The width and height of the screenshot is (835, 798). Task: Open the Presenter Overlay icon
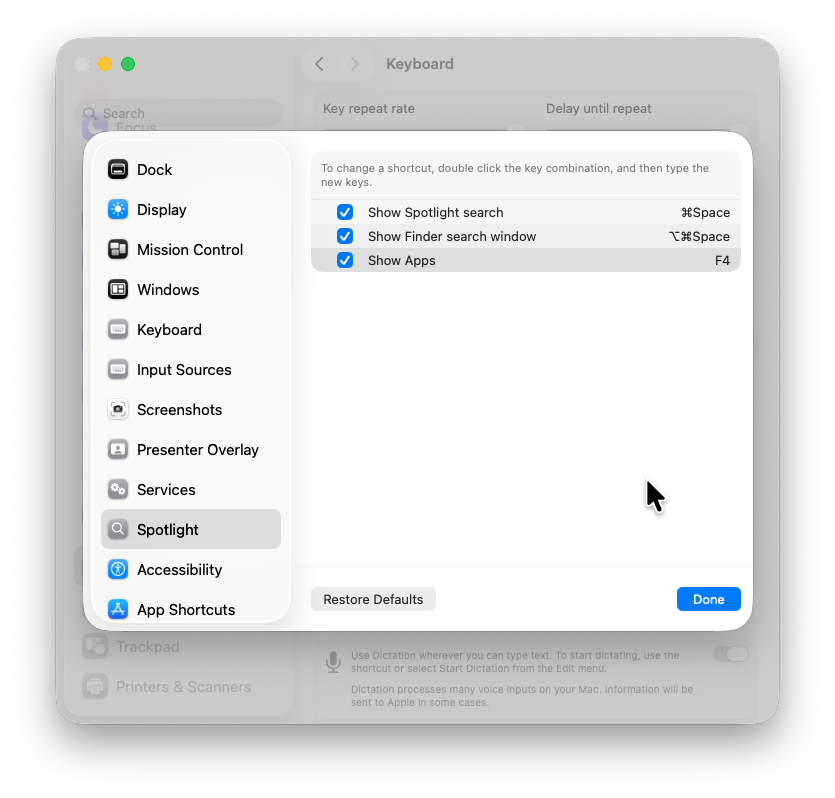[118, 450]
